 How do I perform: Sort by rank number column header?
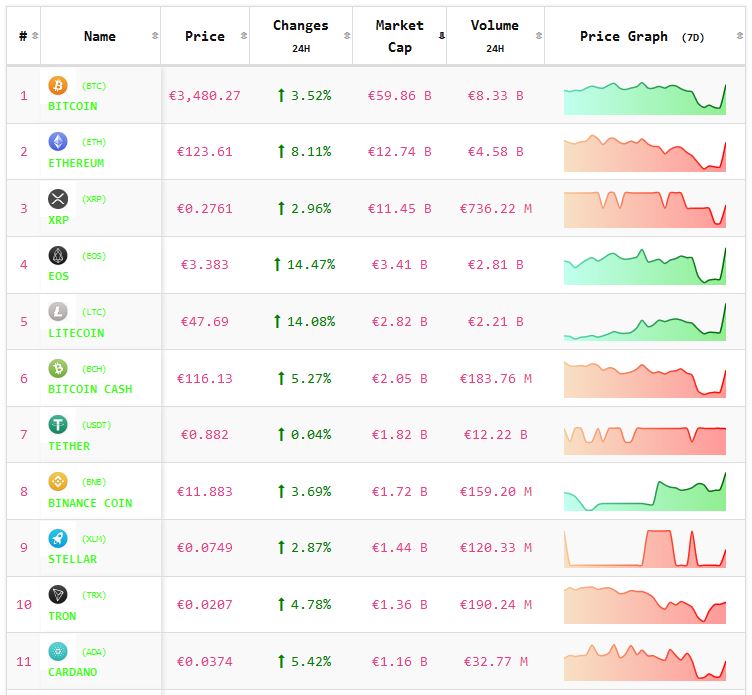coord(24,36)
